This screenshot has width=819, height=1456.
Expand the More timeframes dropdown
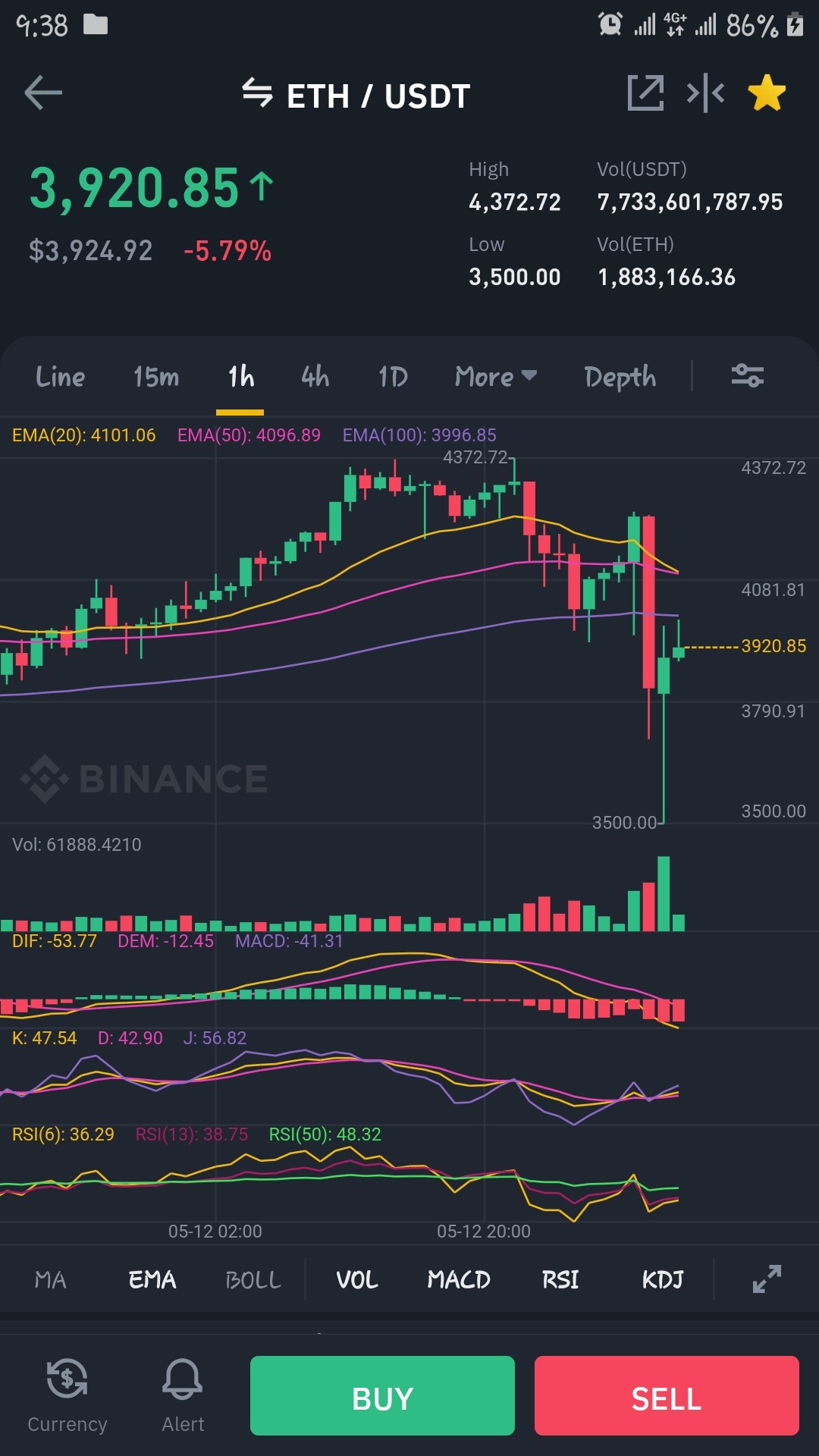point(496,376)
